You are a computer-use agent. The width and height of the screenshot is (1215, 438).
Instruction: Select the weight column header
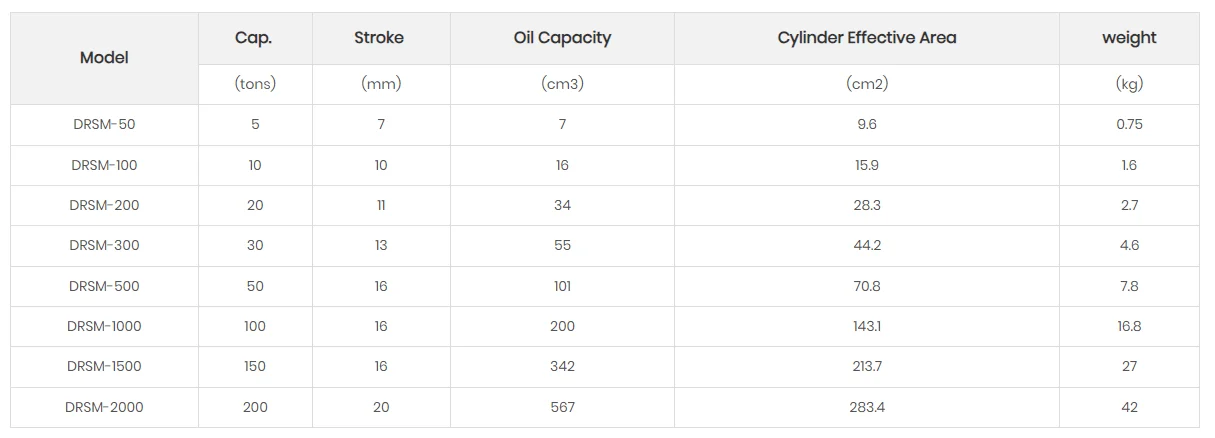coord(1129,38)
